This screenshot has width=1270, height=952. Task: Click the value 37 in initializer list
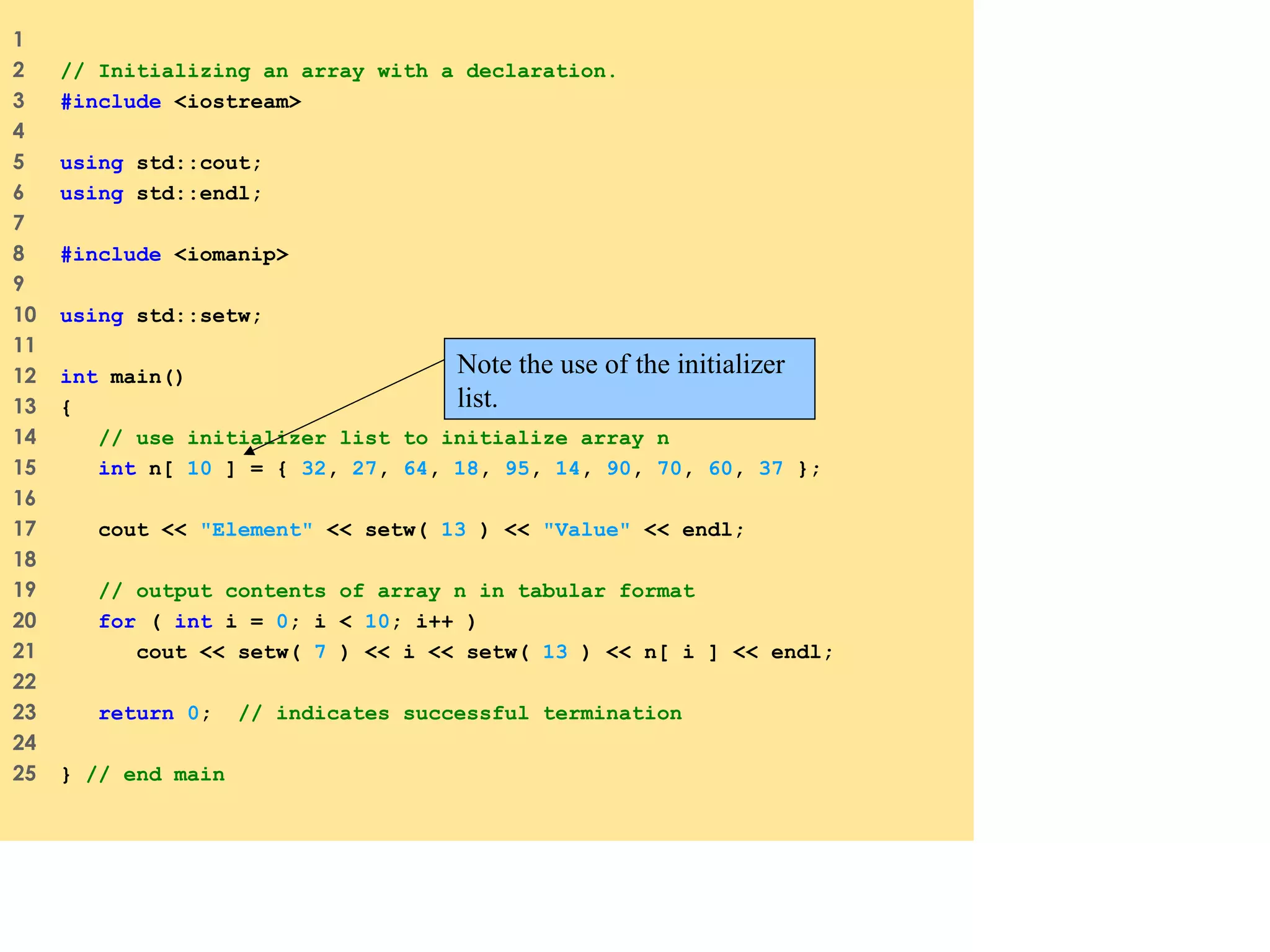(771, 469)
